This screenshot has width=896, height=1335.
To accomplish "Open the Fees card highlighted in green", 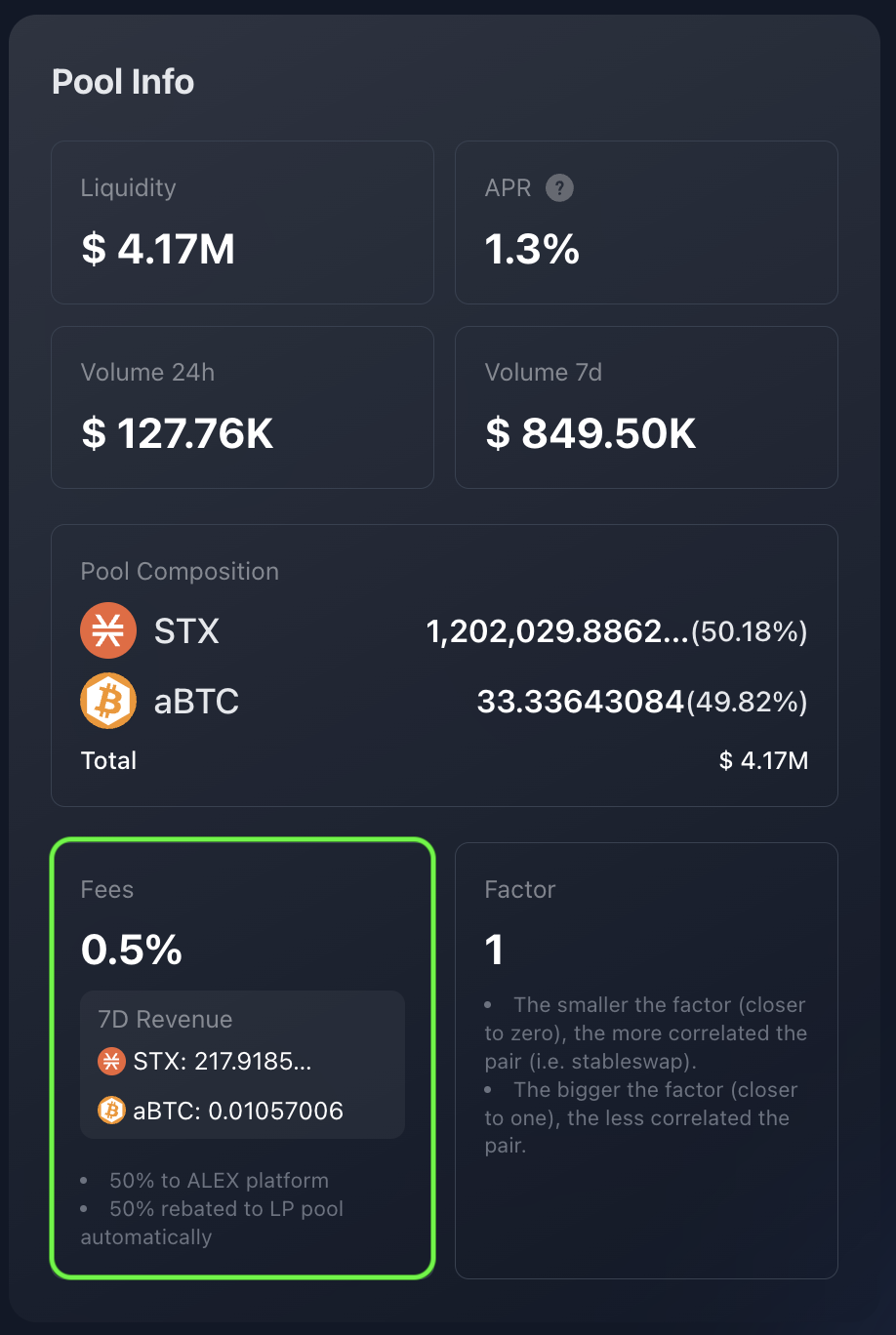I will tap(242, 1059).
